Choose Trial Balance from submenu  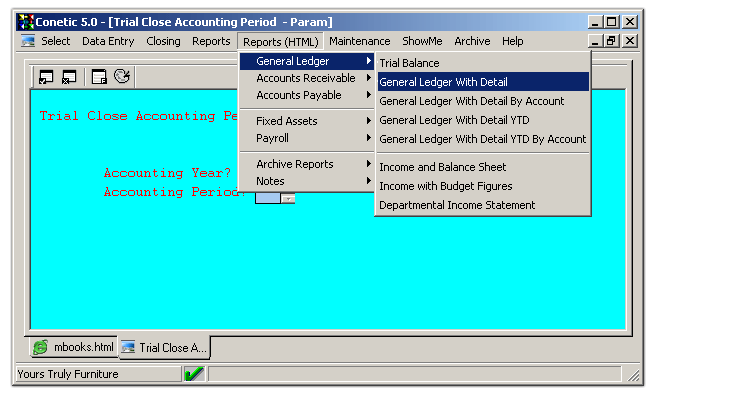[x=409, y=63]
